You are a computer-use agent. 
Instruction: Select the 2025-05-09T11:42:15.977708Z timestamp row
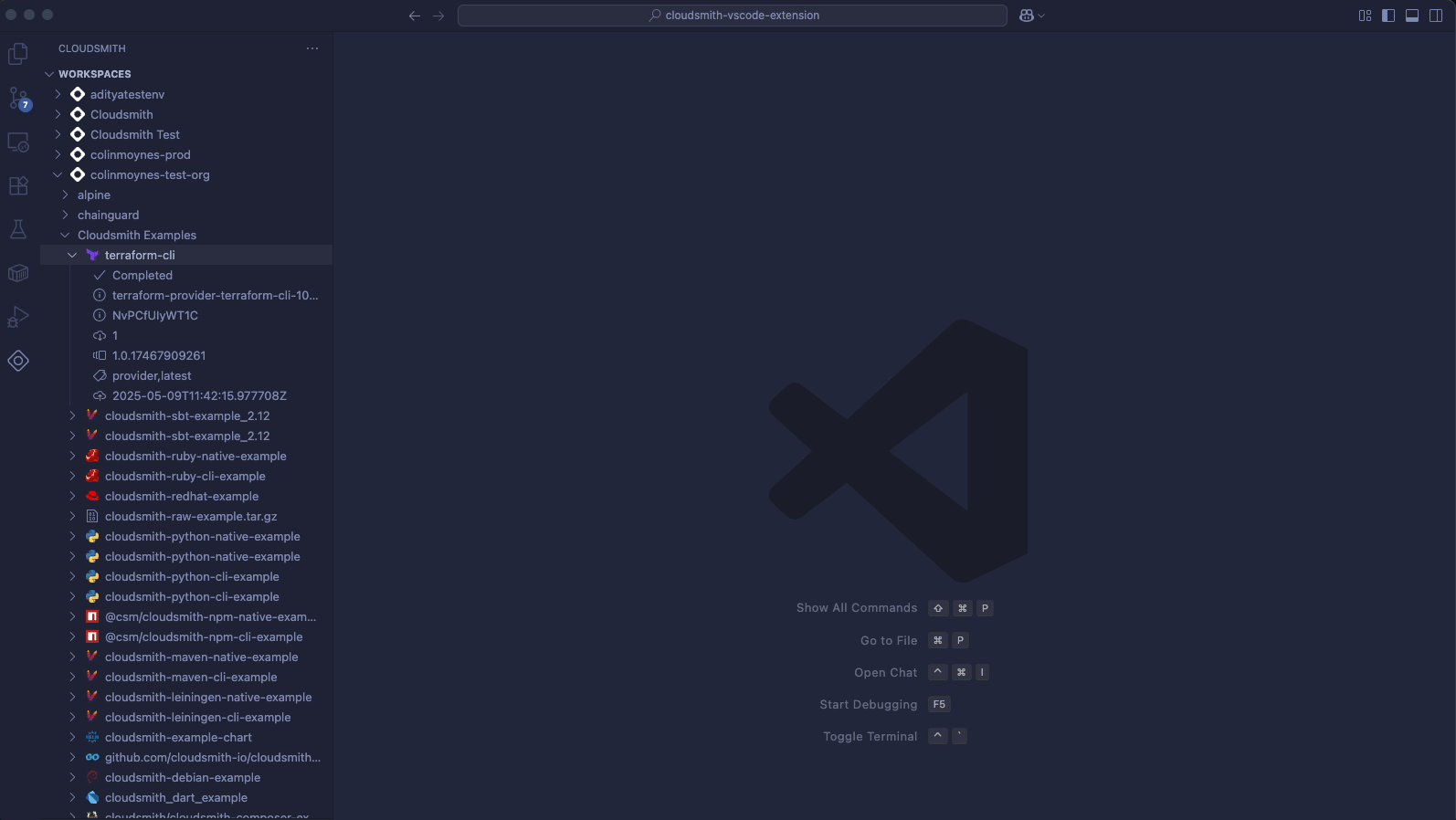[186, 395]
